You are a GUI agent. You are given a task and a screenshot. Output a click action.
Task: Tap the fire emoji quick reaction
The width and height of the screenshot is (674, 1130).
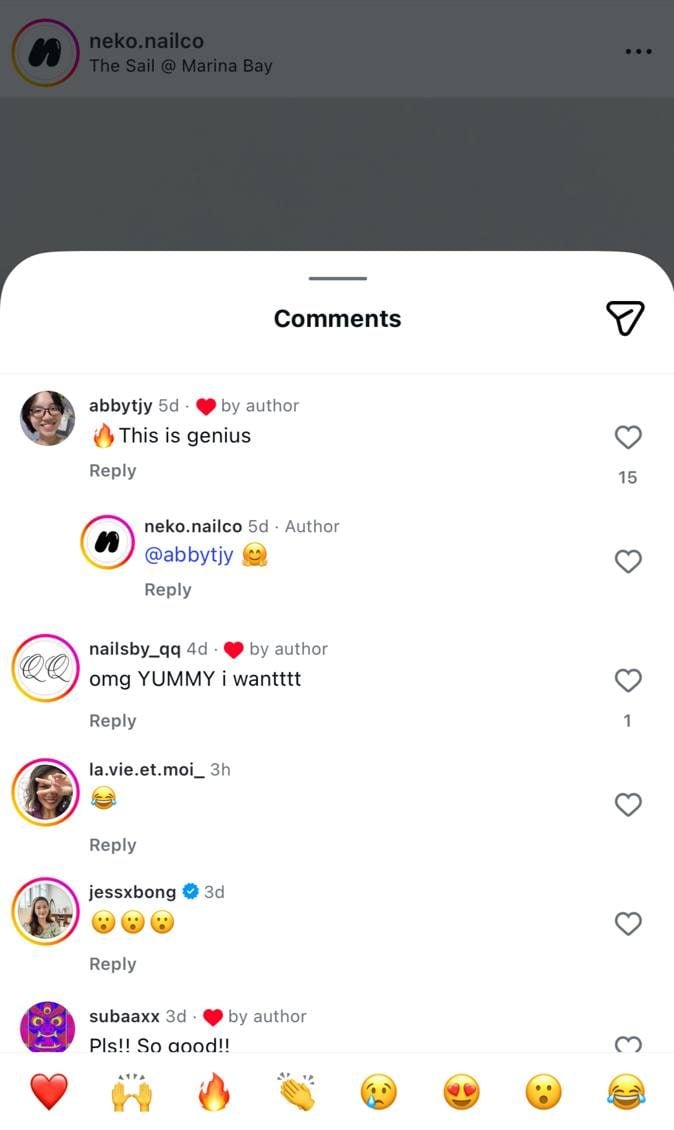tap(213, 1092)
